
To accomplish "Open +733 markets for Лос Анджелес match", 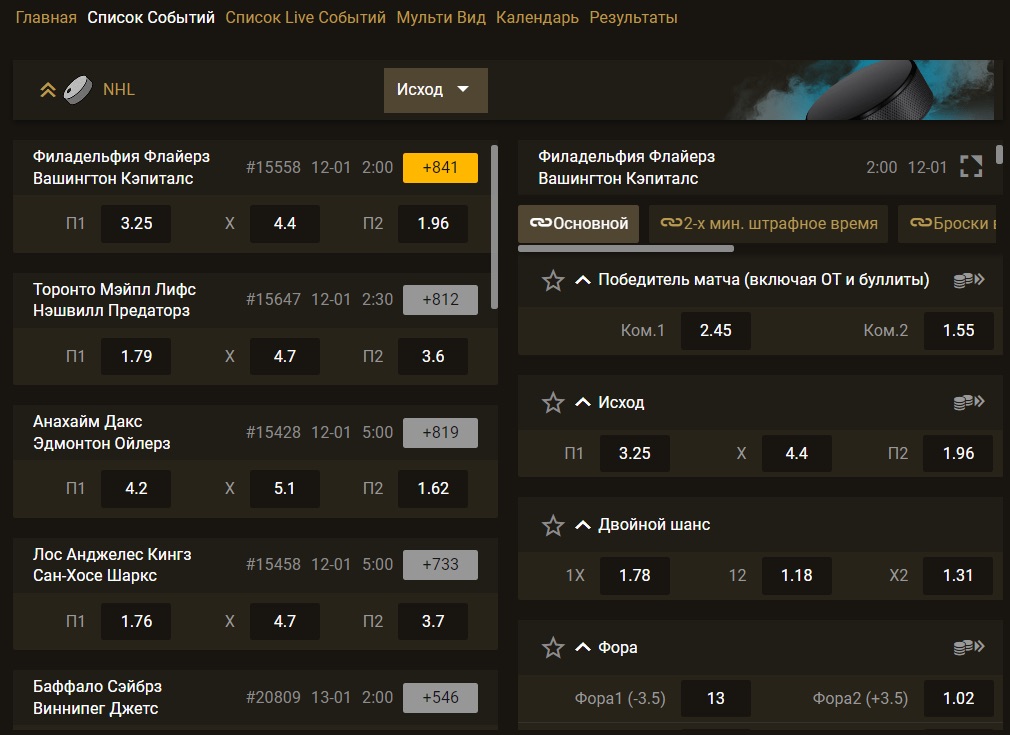I will [x=441, y=564].
